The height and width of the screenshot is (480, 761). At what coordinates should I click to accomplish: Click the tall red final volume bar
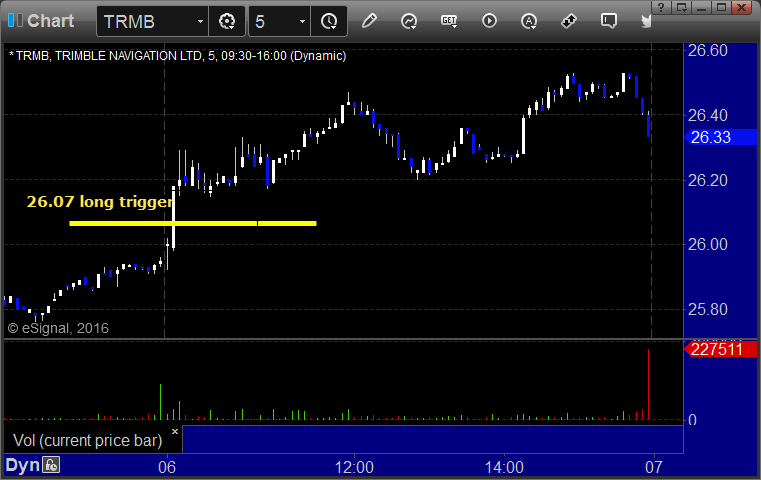tap(648, 384)
